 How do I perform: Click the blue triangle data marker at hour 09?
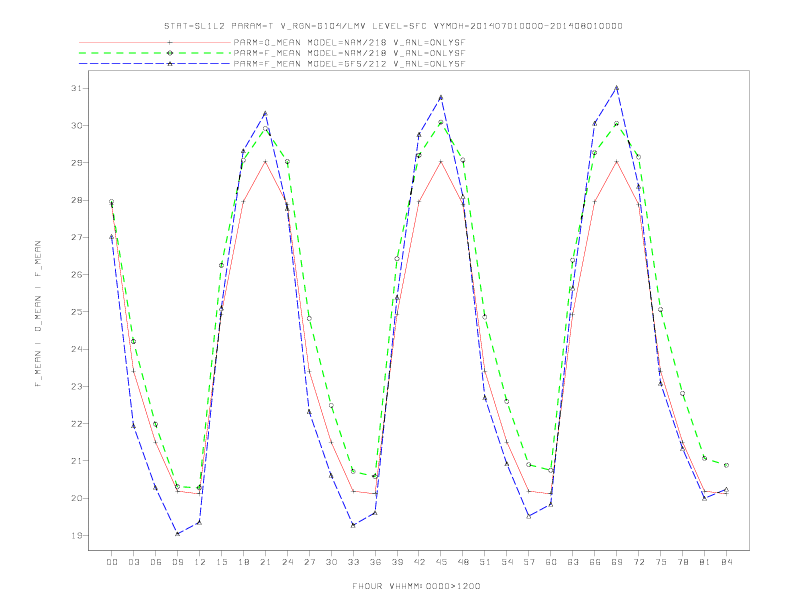pyautogui.click(x=177, y=534)
